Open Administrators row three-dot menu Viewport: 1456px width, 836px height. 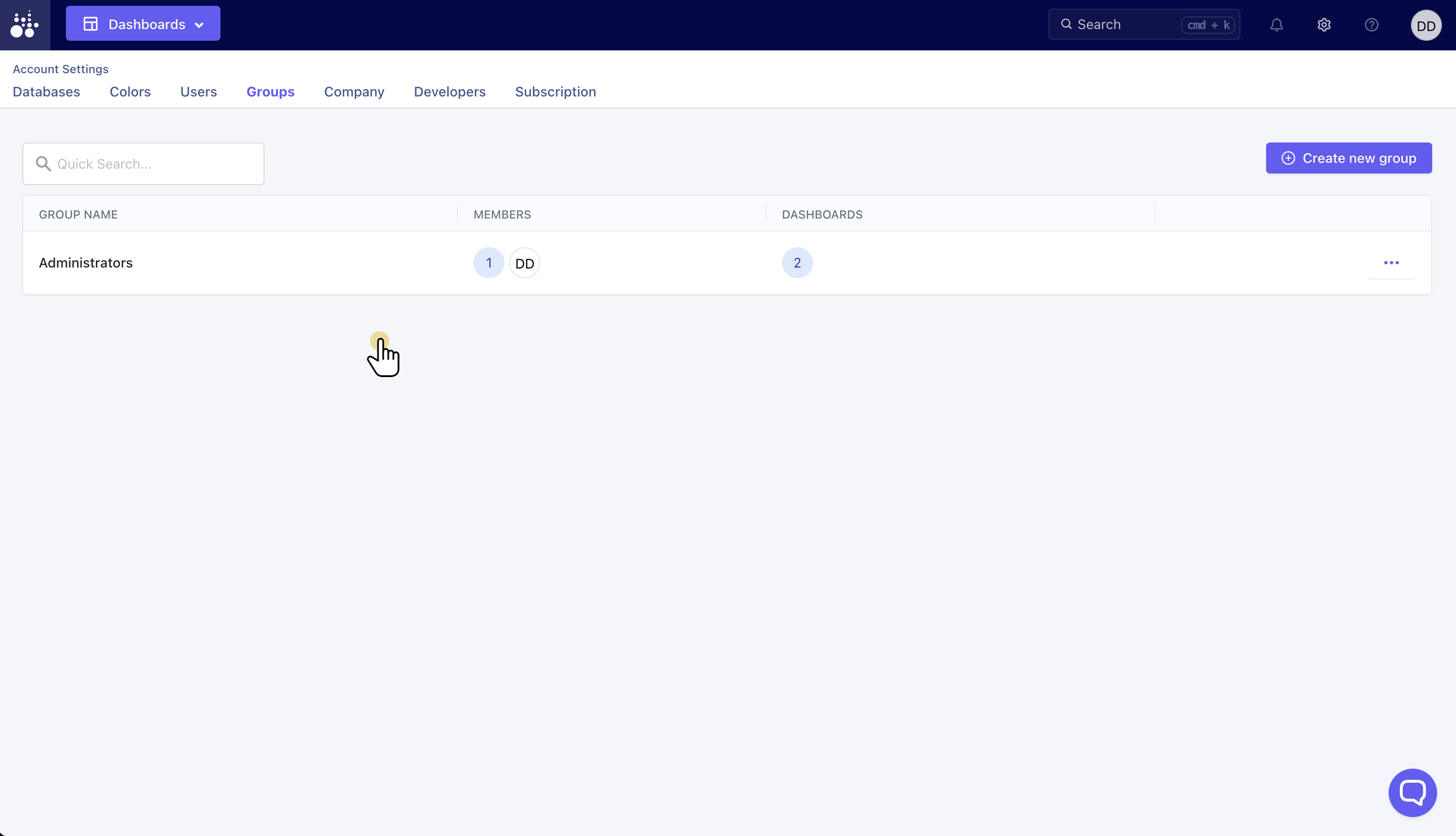click(1391, 263)
